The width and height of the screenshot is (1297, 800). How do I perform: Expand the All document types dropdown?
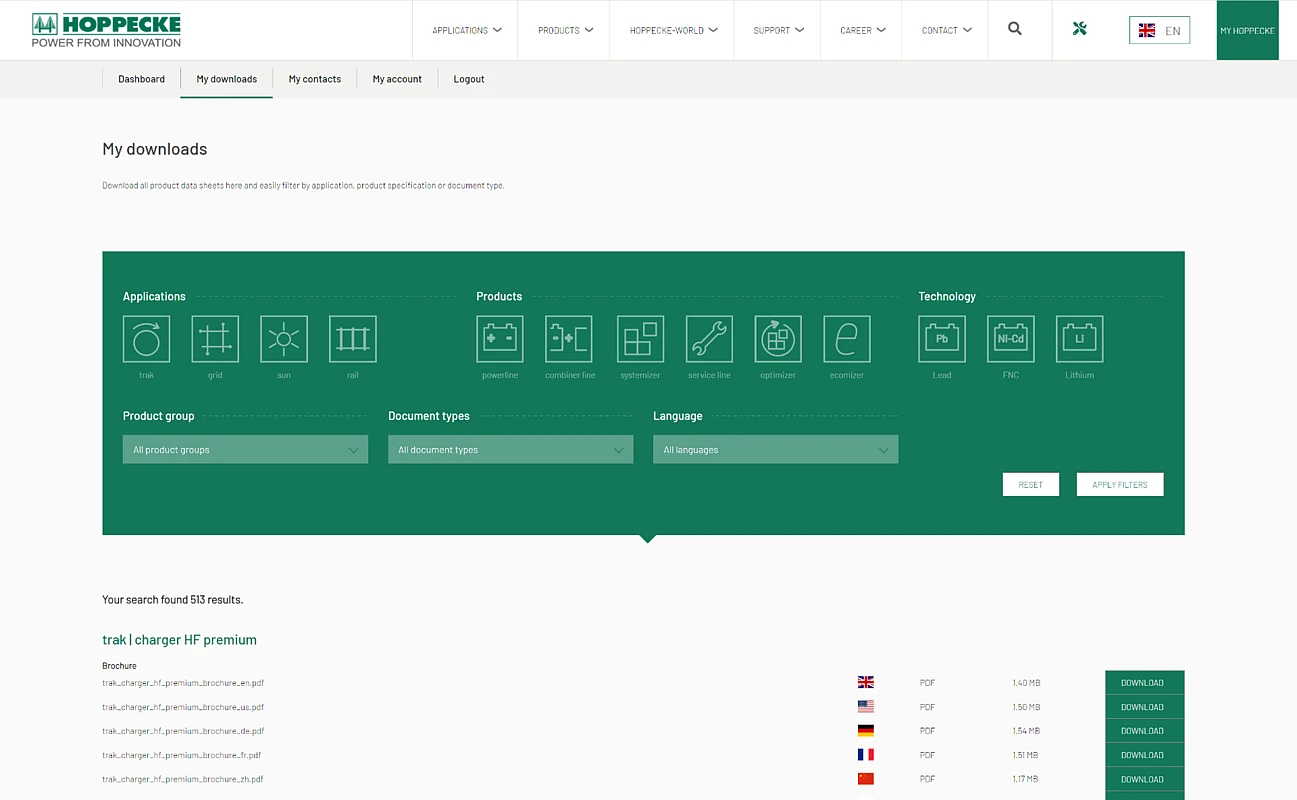pyautogui.click(x=510, y=450)
